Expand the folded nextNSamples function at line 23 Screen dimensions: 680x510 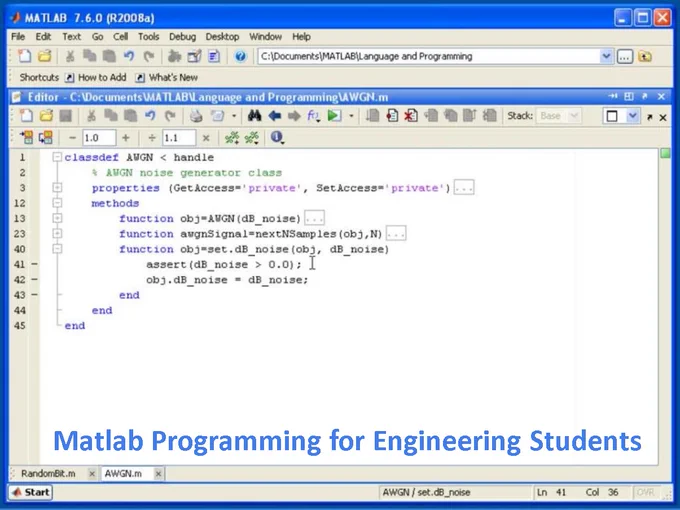click(57, 233)
